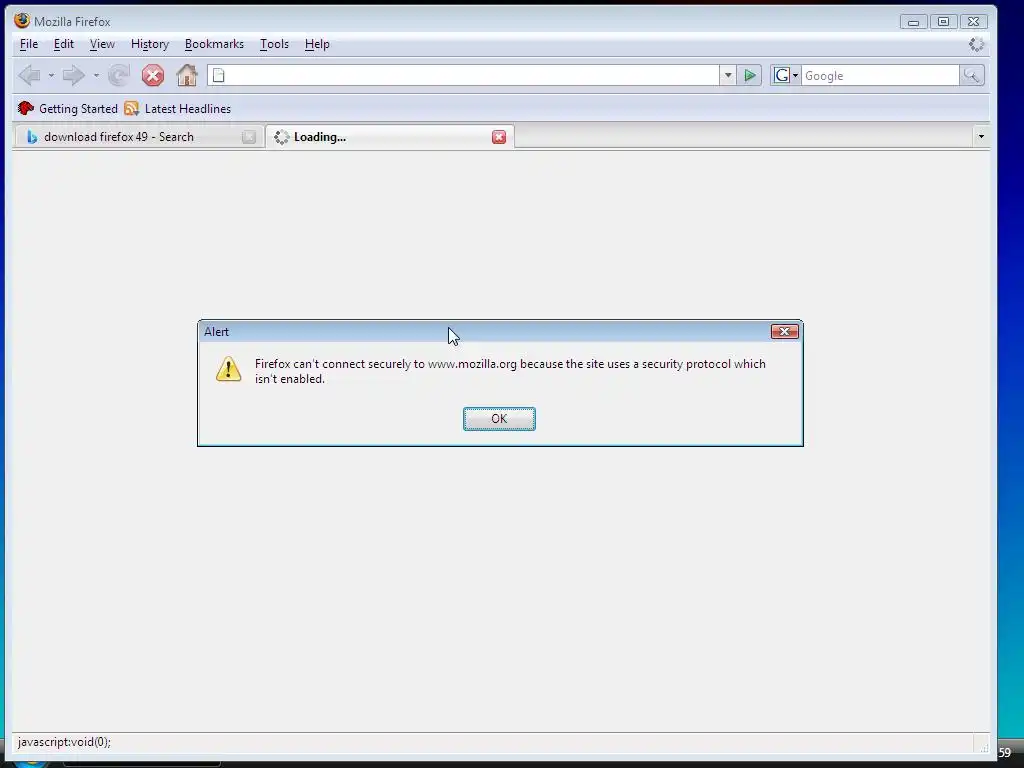Click OK in the Alert dialog

coord(499,419)
